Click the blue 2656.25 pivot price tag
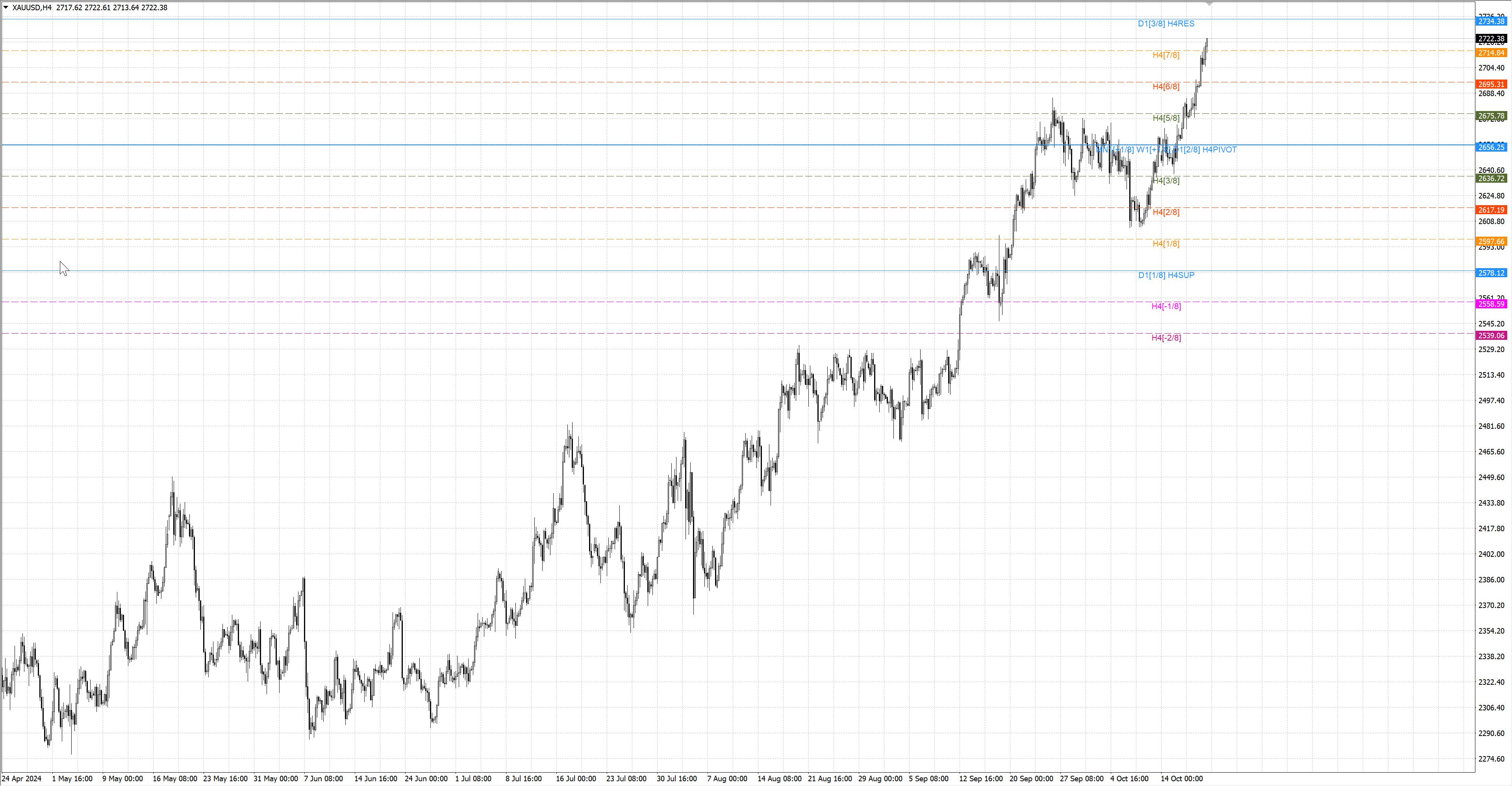1512x786 pixels. pos(1491,147)
